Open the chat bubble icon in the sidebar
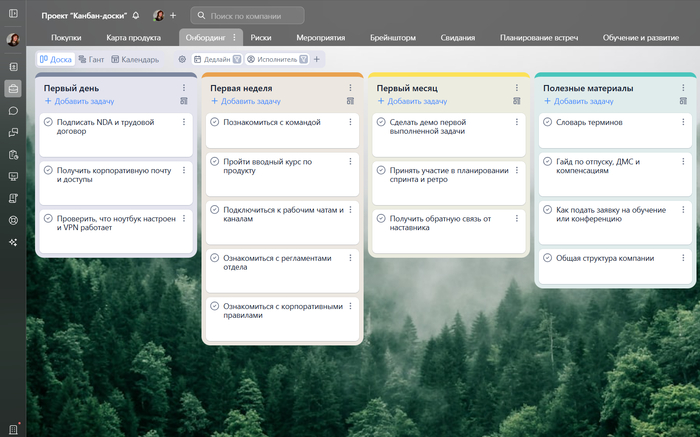700x437 pixels. click(13, 110)
